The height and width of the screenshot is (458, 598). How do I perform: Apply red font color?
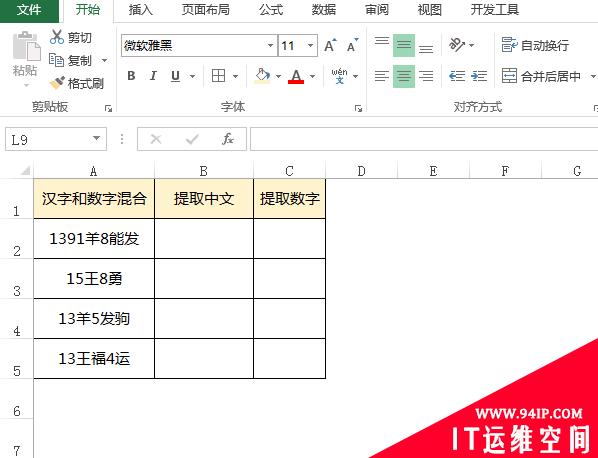point(296,77)
